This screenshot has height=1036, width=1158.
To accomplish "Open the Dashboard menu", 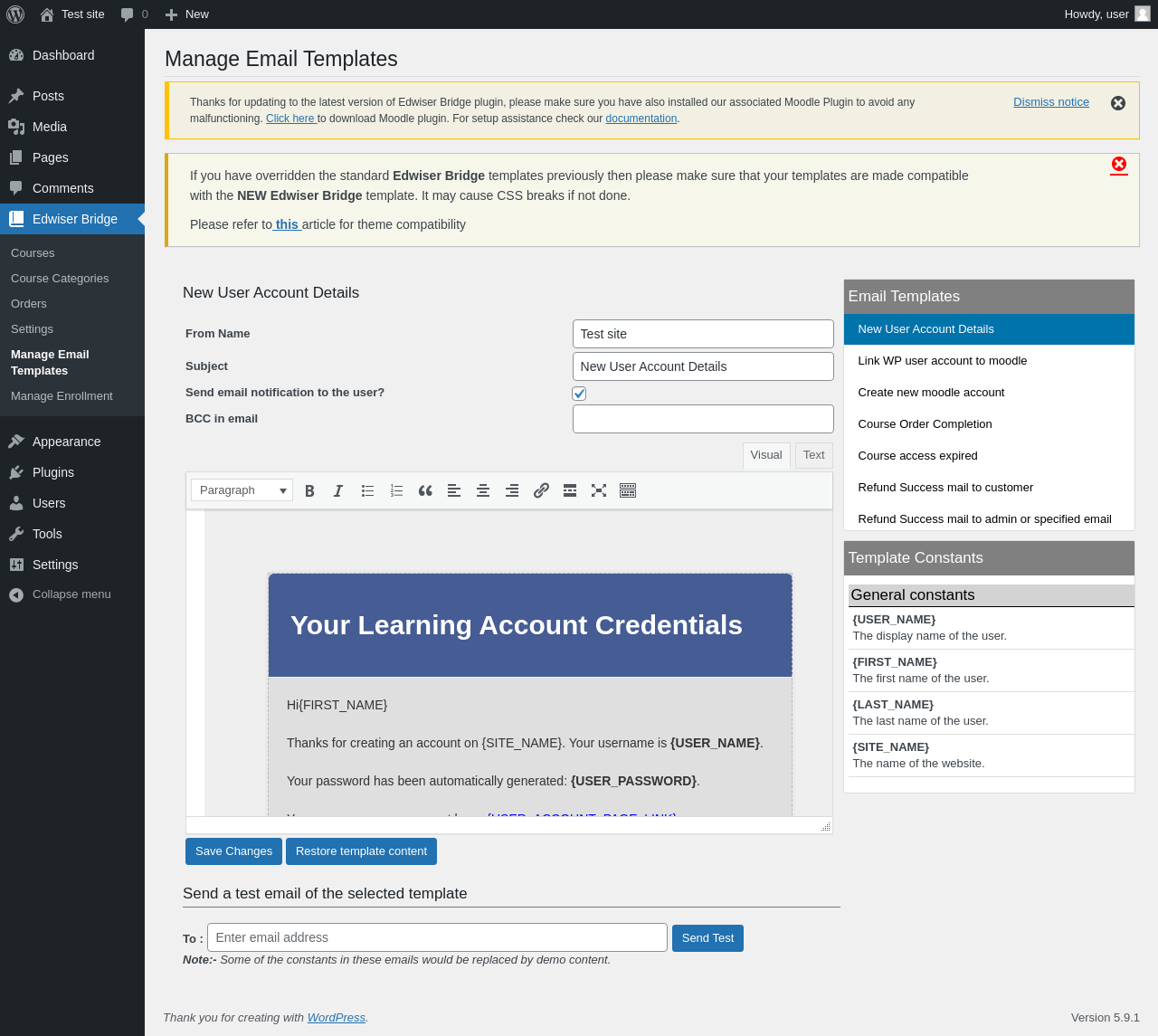I will tap(72, 55).
